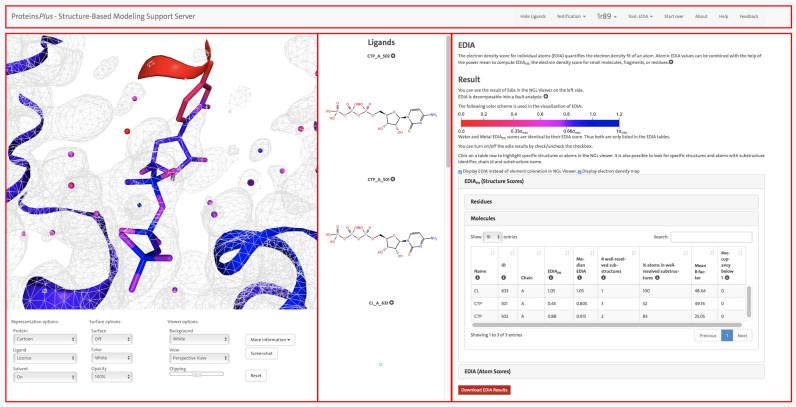Open the Background color dropdown
This screenshot has height=407, width=796.
coord(197,339)
